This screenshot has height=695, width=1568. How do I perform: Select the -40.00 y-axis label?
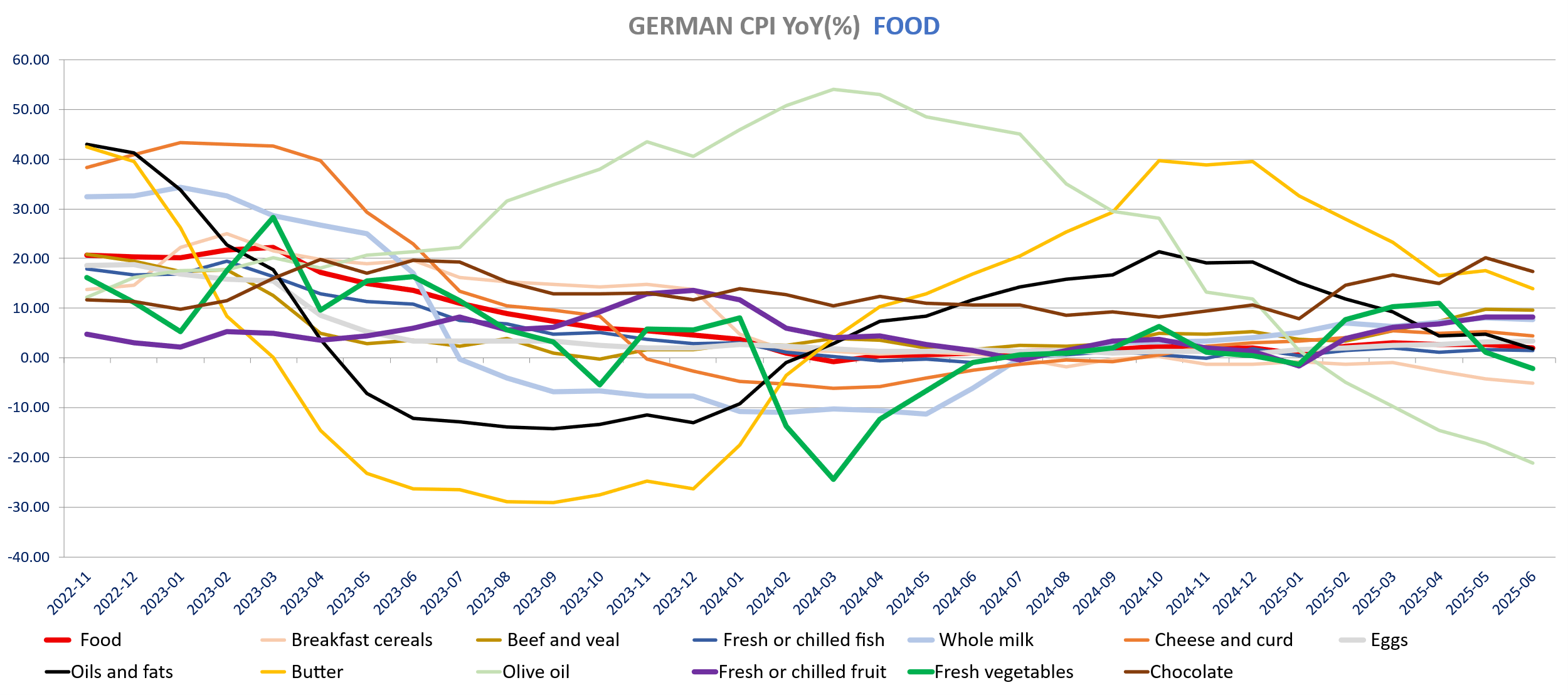tap(29, 557)
